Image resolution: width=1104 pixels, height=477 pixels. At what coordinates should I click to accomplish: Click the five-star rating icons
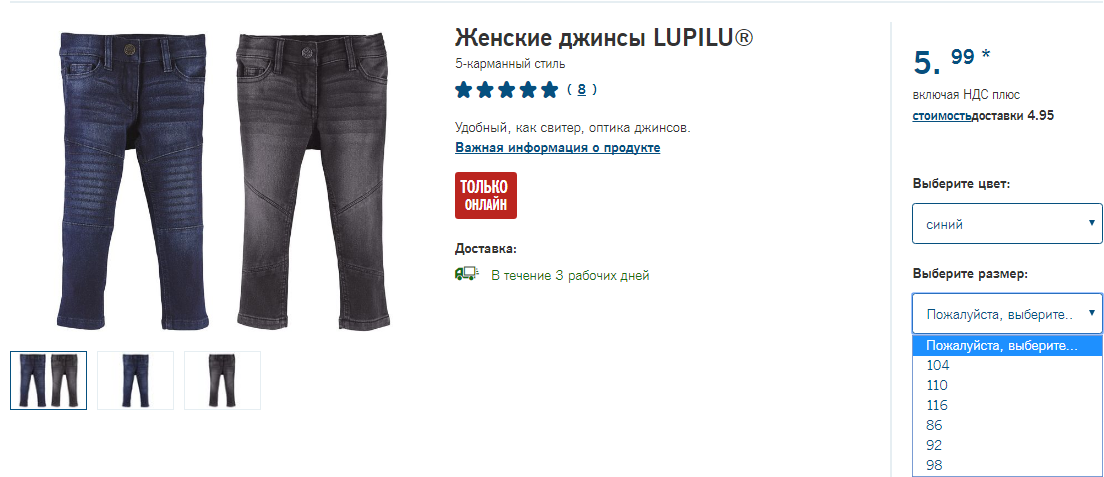pyautogui.click(x=506, y=89)
